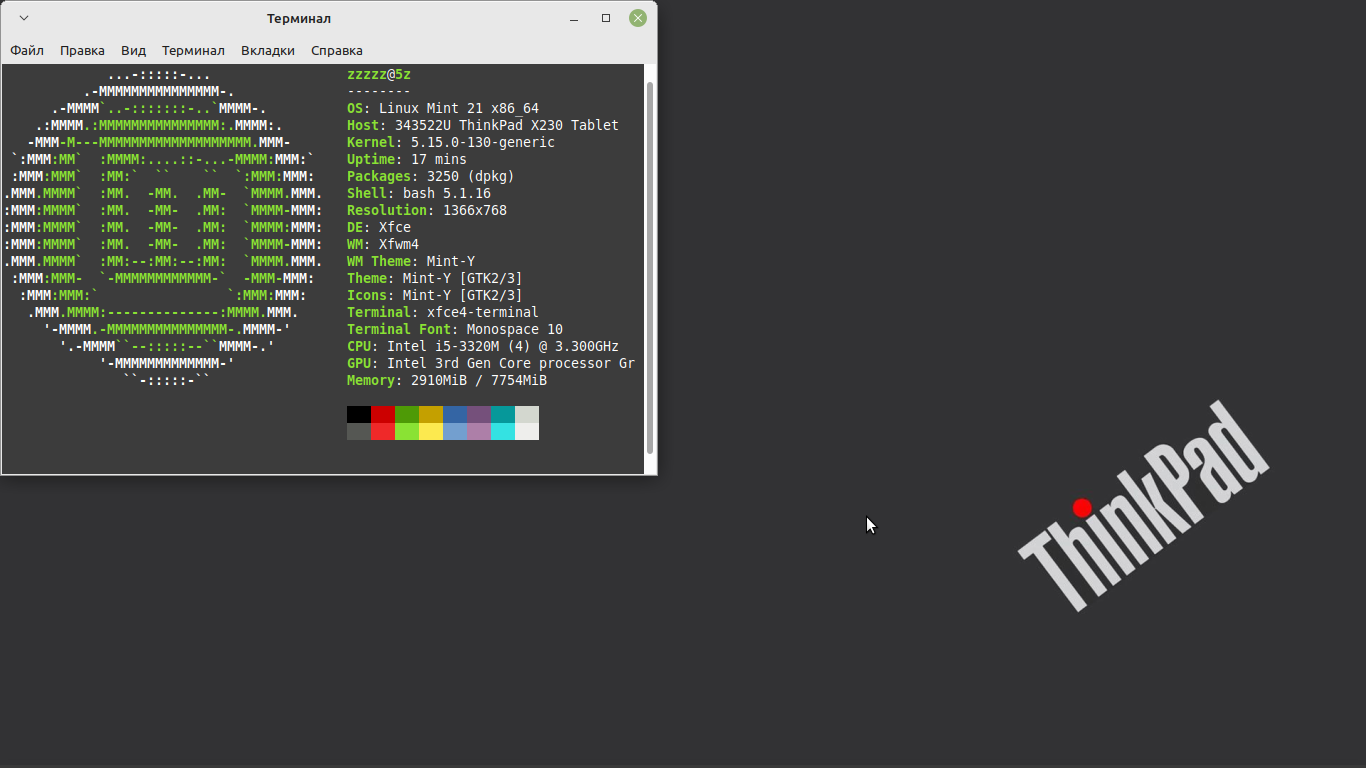Click the "Monospace 10" font value

[x=515, y=330]
